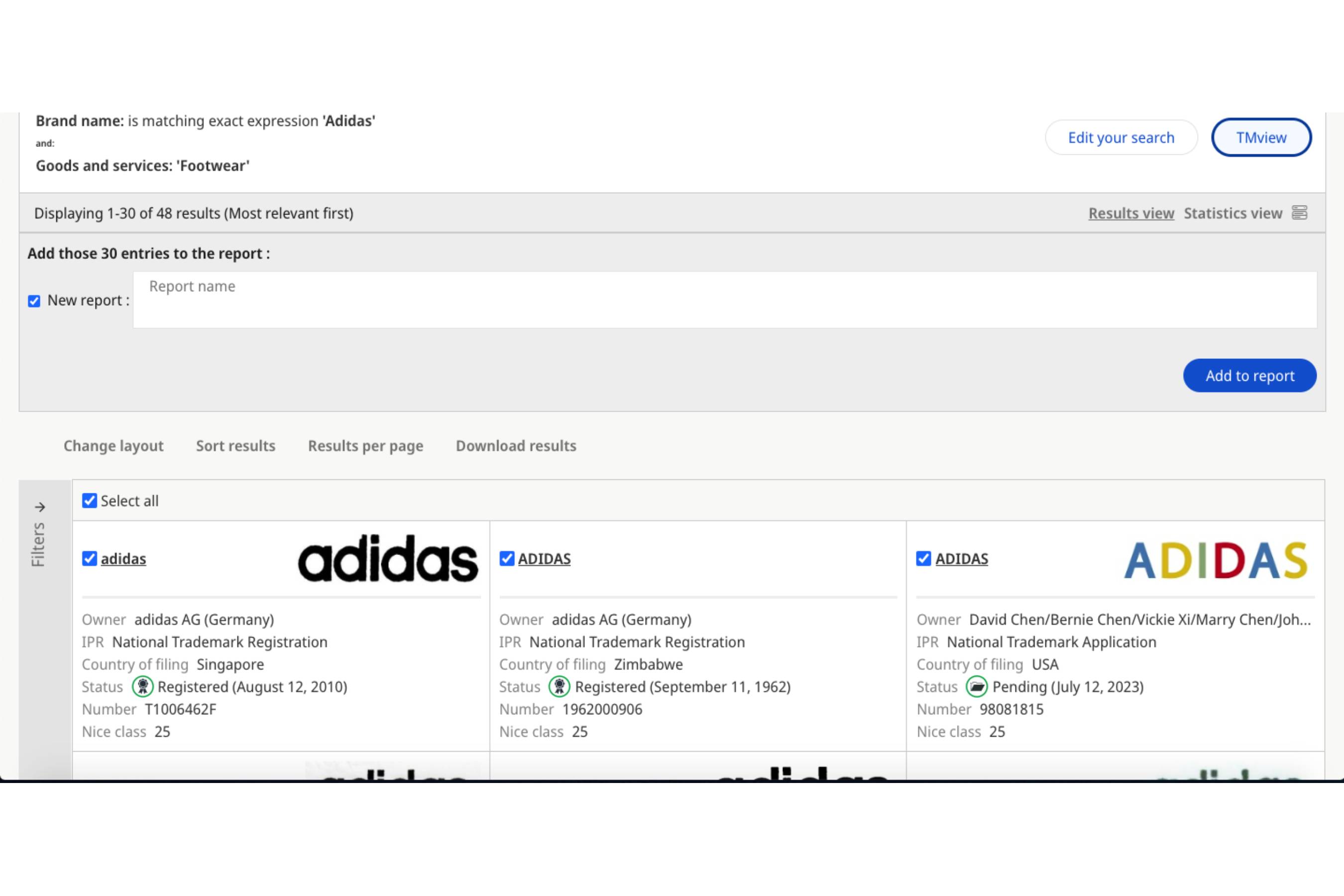Click the Edit your search button

point(1120,138)
